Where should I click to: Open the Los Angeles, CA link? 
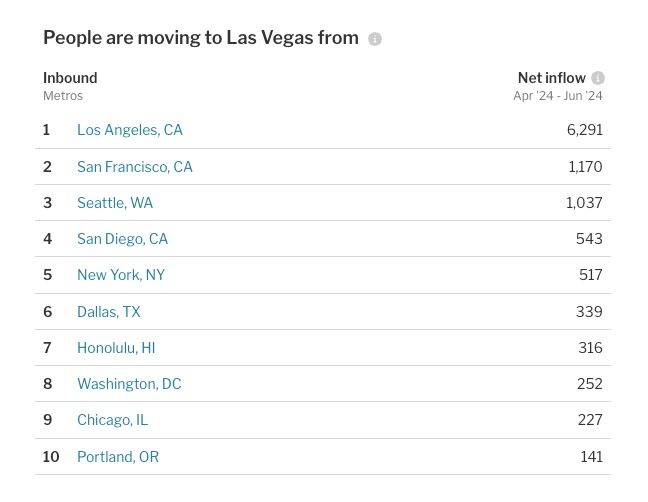click(x=130, y=130)
